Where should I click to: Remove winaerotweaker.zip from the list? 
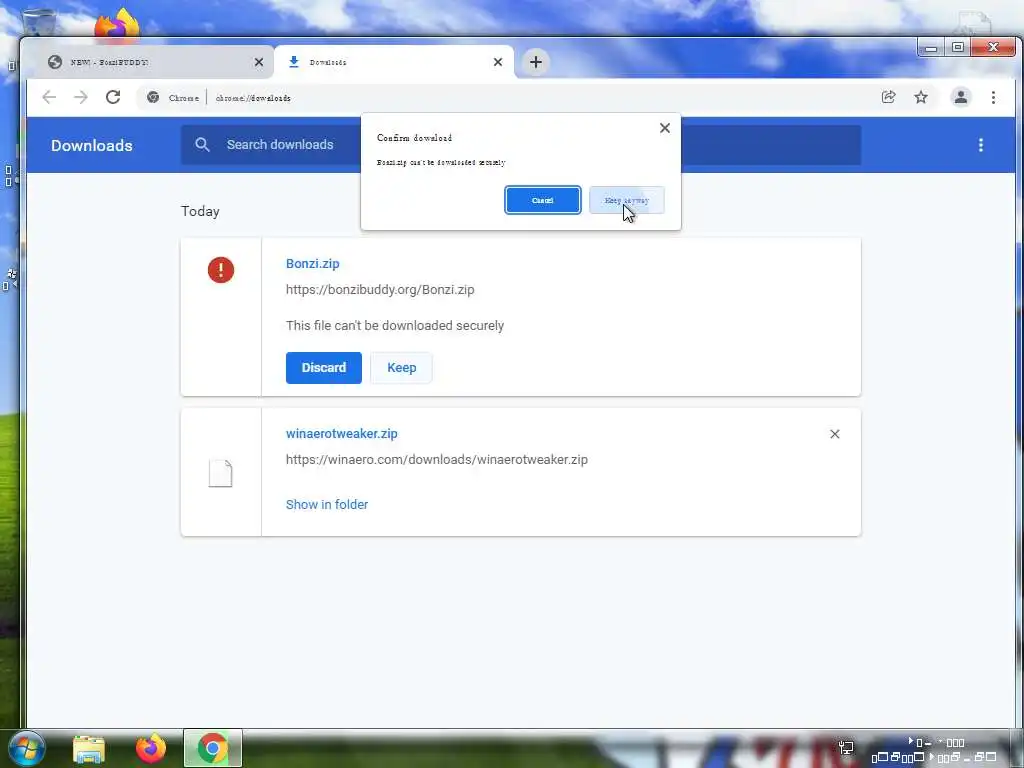click(x=834, y=434)
